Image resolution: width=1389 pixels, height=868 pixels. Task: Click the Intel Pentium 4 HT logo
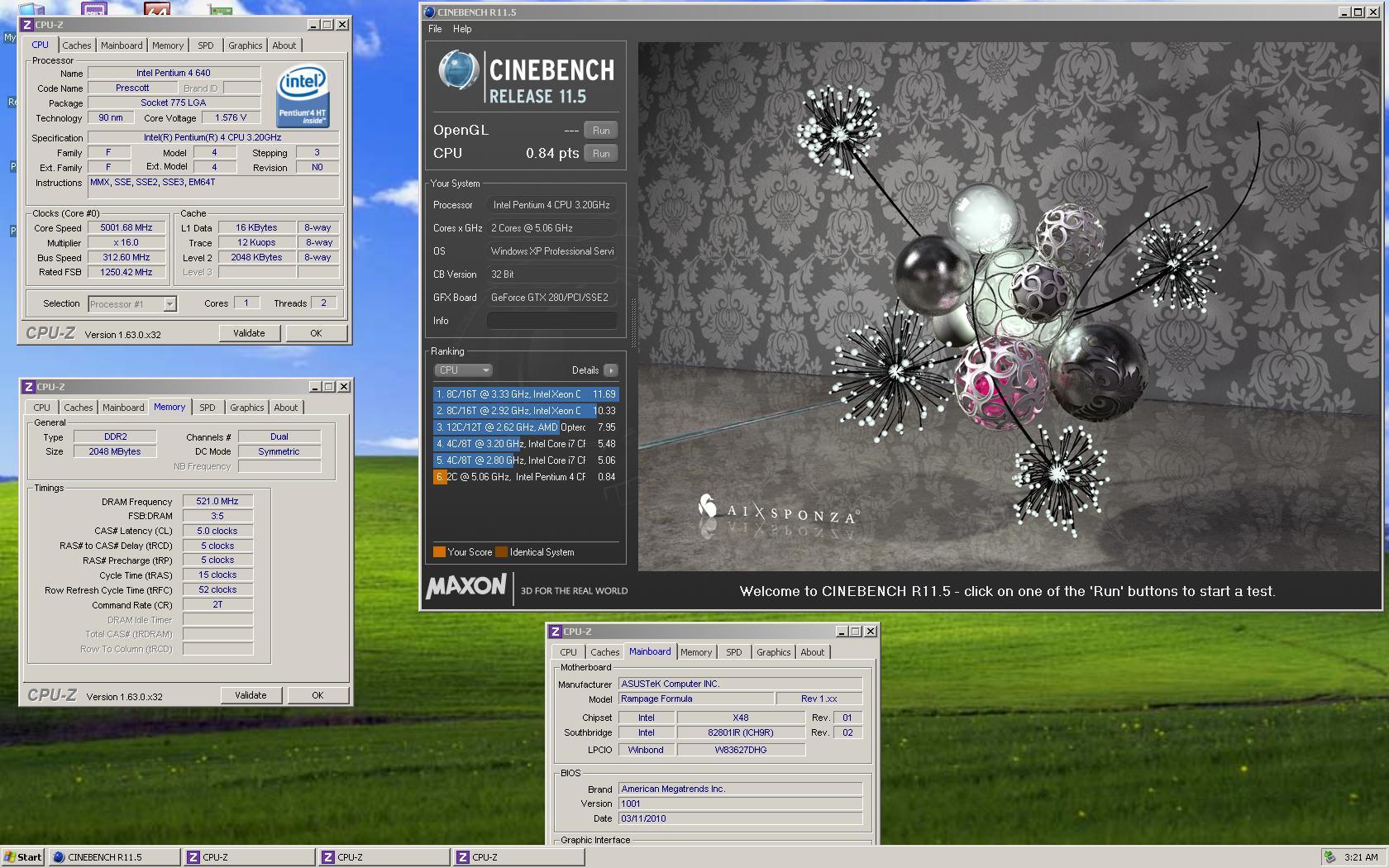tap(303, 97)
